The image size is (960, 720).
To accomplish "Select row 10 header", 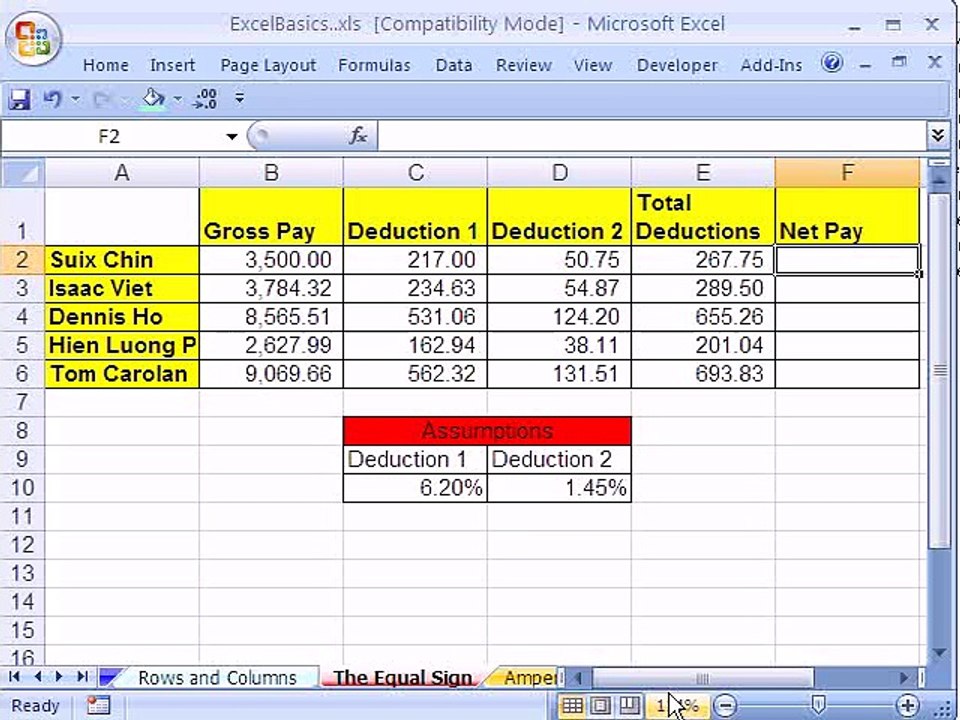I will pyautogui.click(x=22, y=488).
